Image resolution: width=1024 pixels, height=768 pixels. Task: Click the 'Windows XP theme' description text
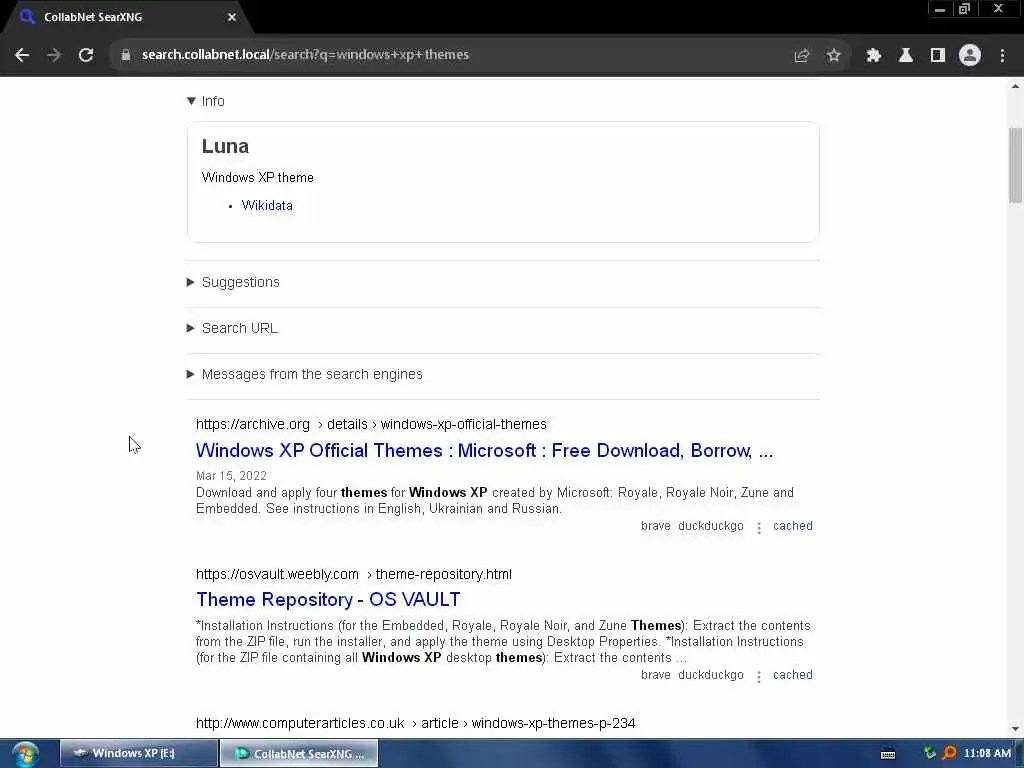tap(257, 178)
